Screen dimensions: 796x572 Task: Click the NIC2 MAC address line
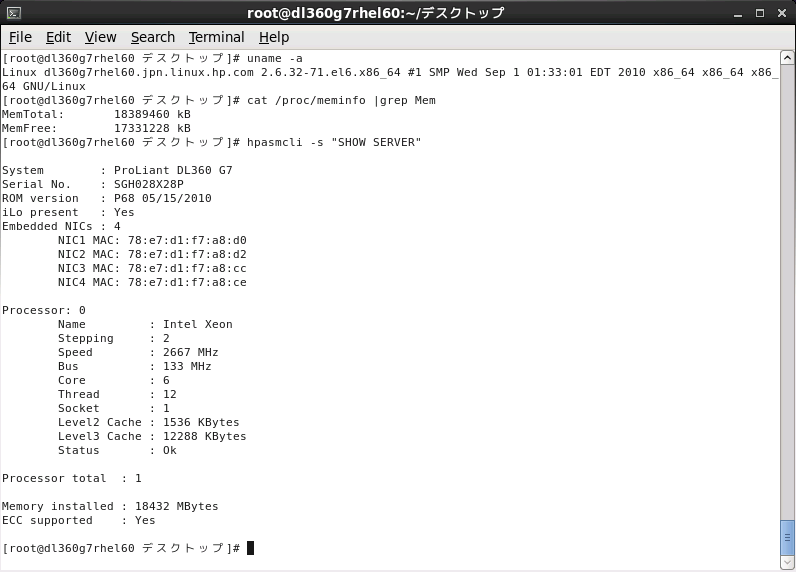click(152, 254)
